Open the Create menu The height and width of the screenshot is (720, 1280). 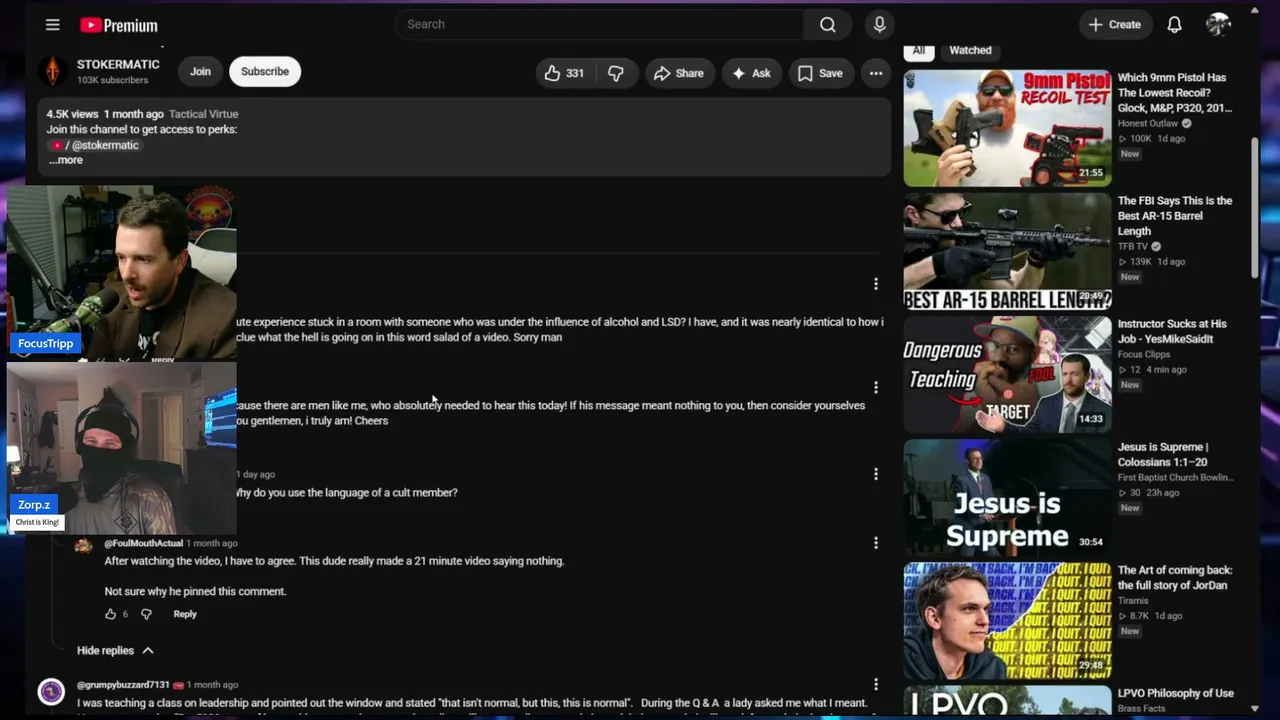pyautogui.click(x=1114, y=25)
